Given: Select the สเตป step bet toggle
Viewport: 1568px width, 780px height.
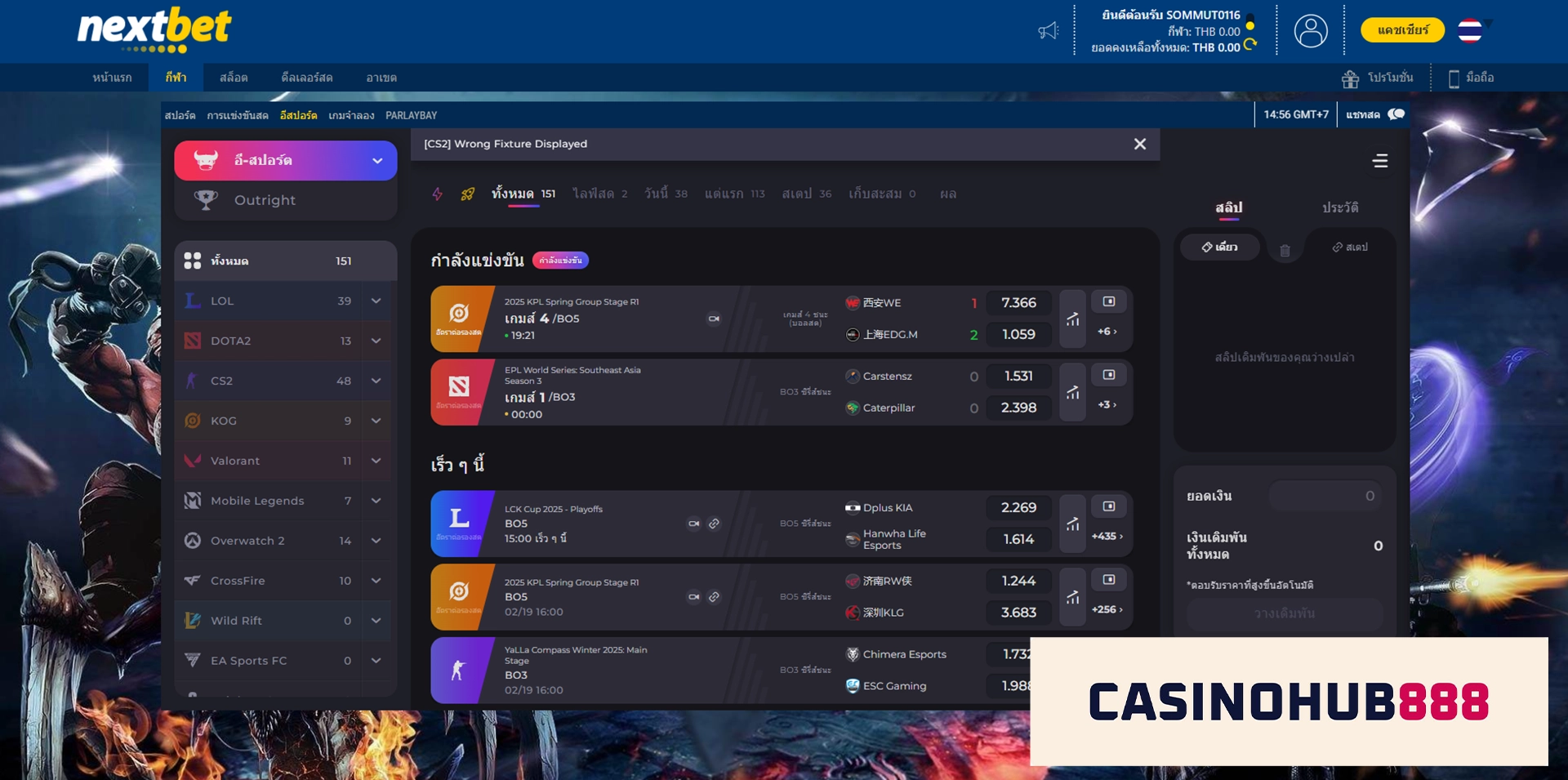Looking at the screenshot, I should click(1350, 247).
